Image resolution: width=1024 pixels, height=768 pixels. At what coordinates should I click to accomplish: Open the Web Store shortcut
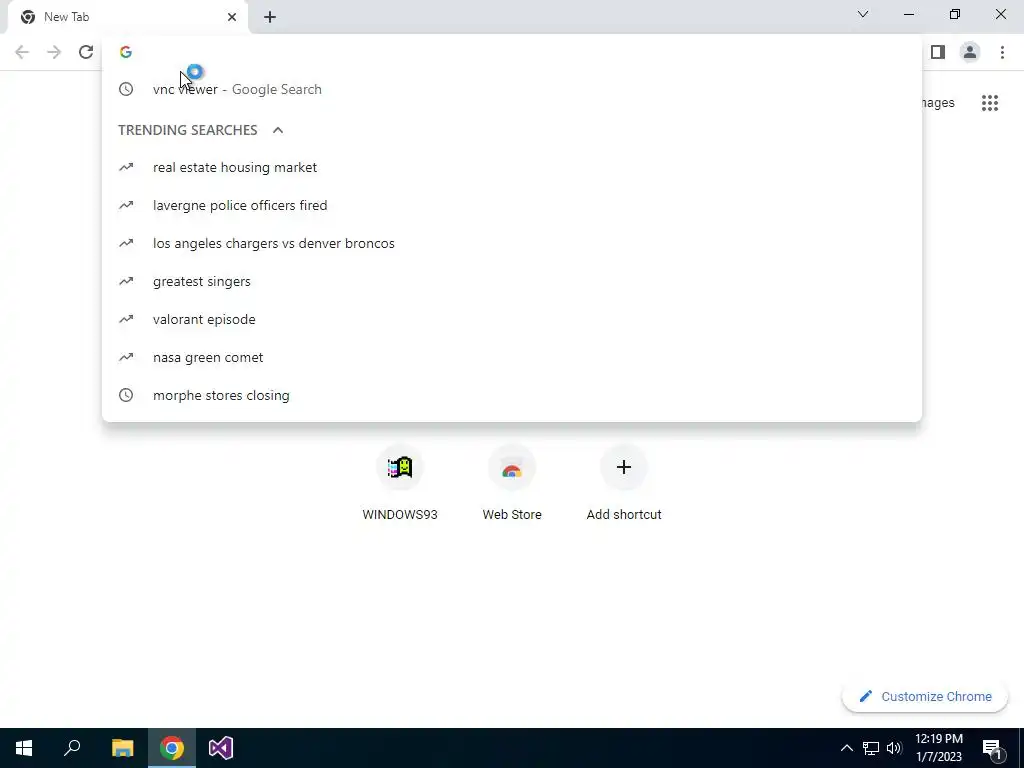click(x=512, y=484)
